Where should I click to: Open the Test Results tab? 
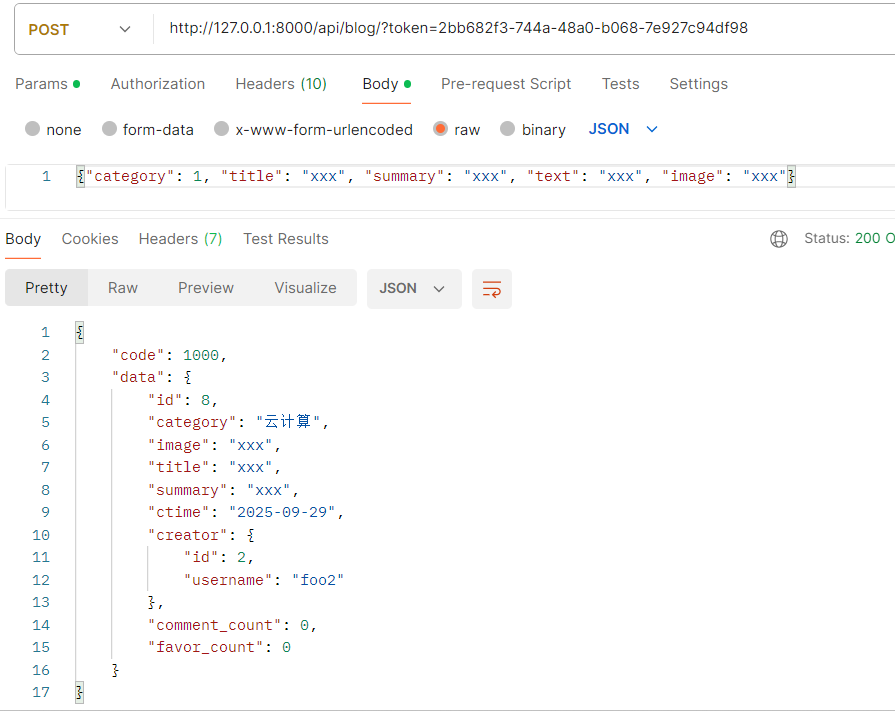285,239
